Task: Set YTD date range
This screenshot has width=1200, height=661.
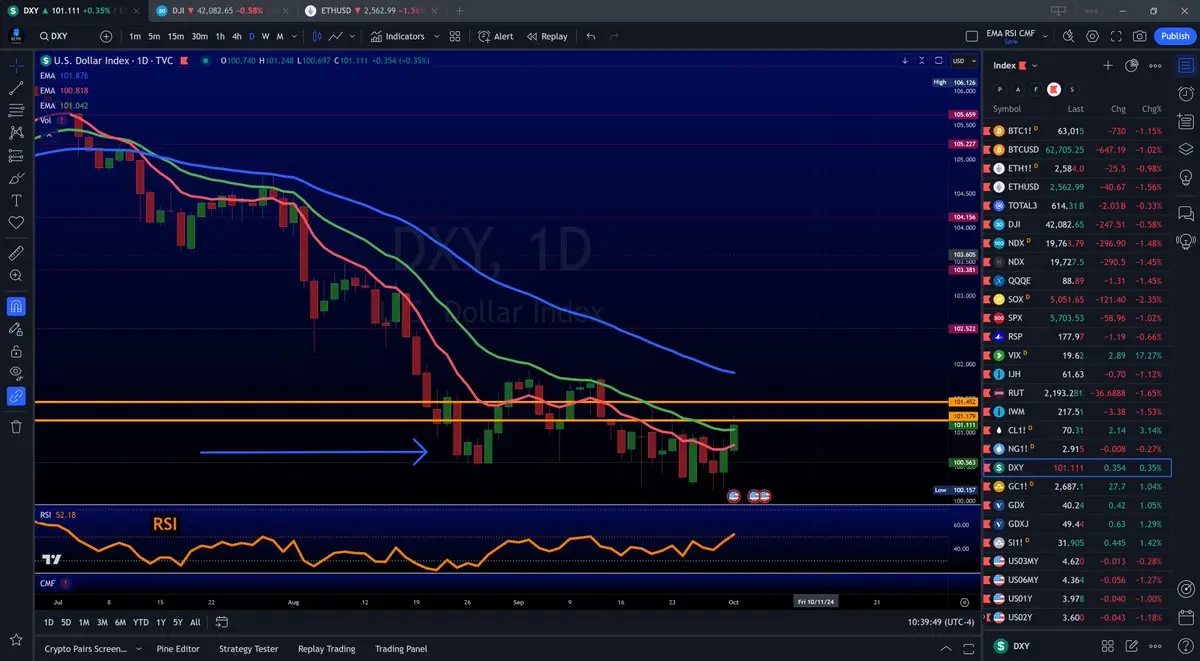Action: (140, 622)
